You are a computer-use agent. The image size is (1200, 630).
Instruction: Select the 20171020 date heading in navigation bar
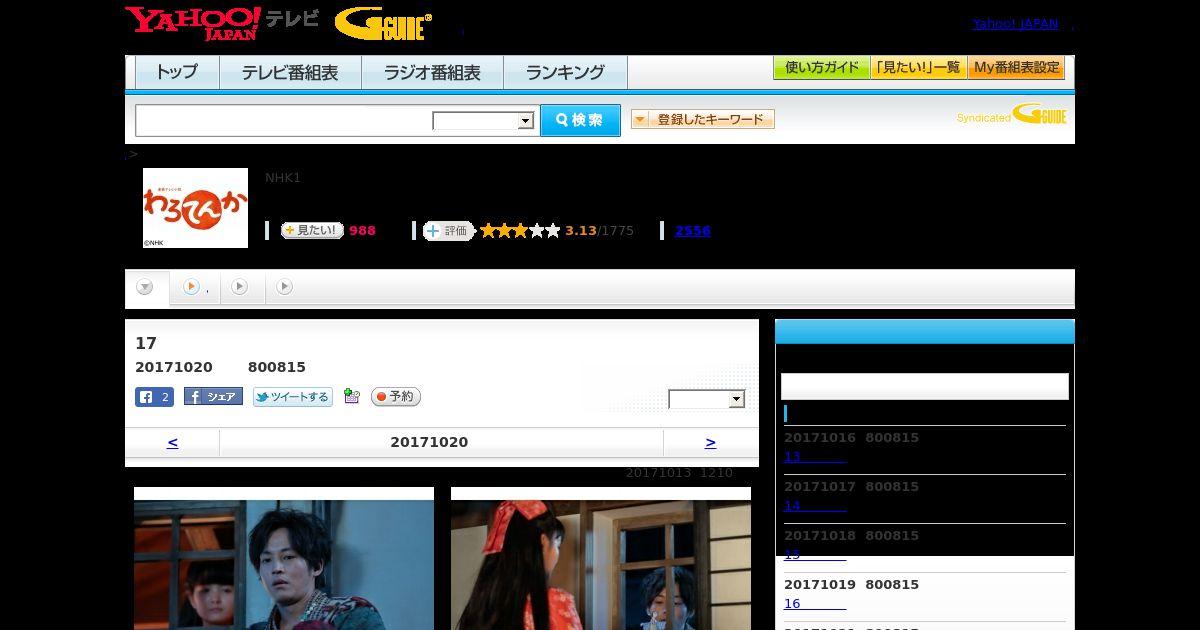point(429,442)
